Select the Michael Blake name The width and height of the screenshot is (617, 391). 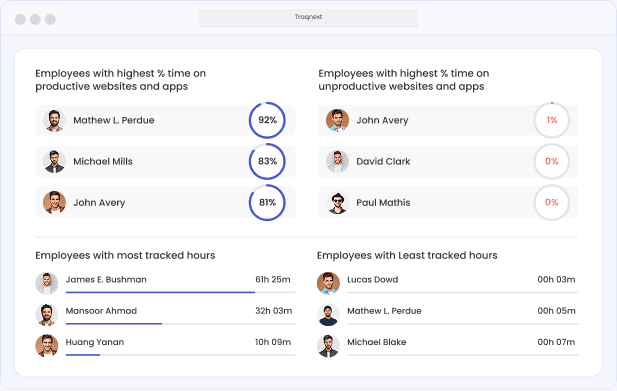pyautogui.click(x=377, y=342)
